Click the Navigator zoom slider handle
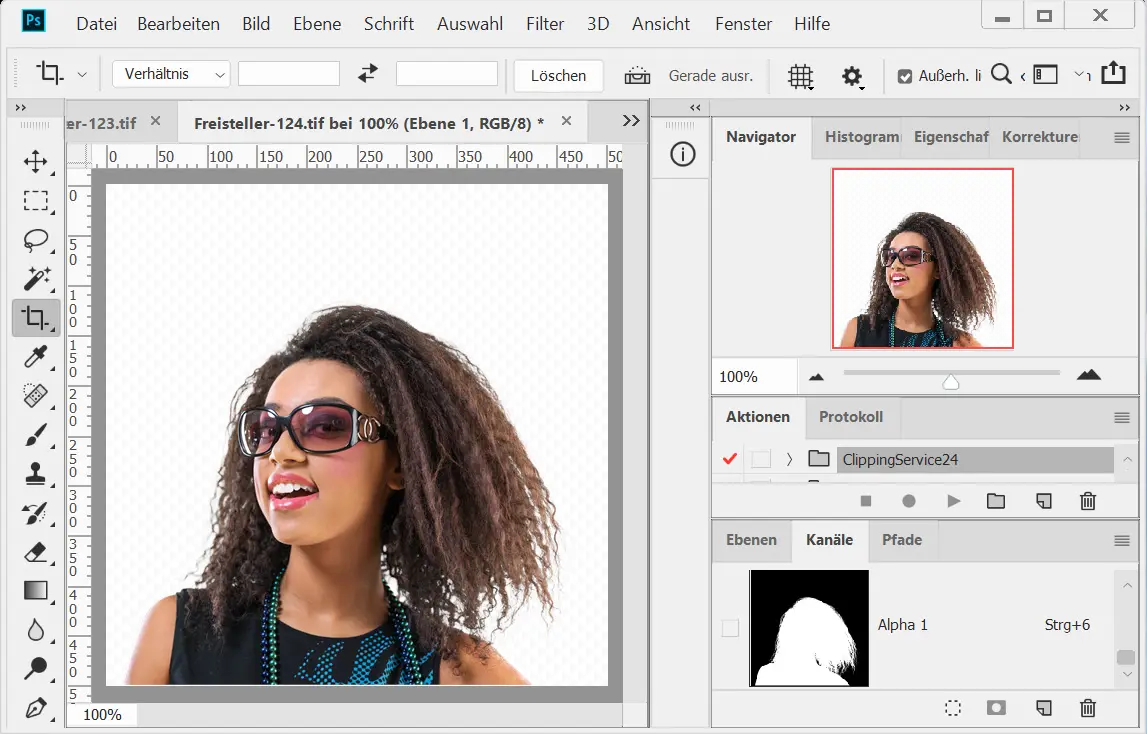The width and height of the screenshot is (1147, 734). click(x=951, y=382)
